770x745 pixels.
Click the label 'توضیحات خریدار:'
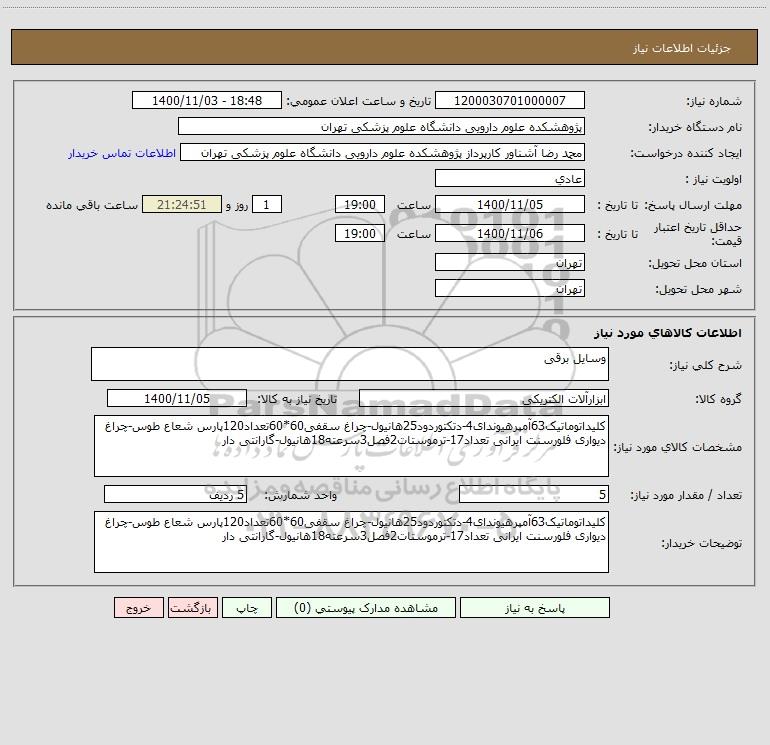click(x=701, y=544)
